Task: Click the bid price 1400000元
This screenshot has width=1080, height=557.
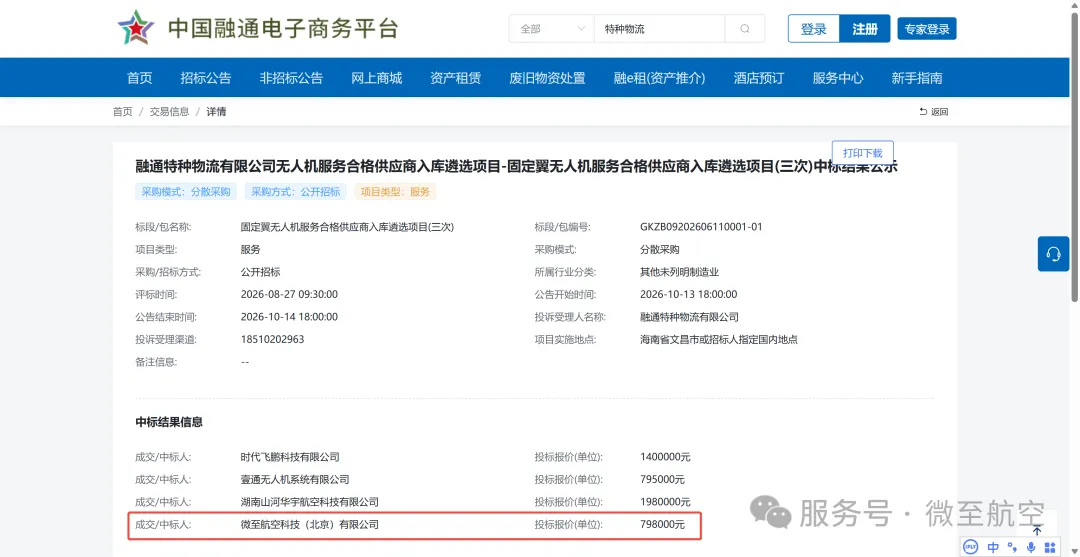Action: pos(665,457)
